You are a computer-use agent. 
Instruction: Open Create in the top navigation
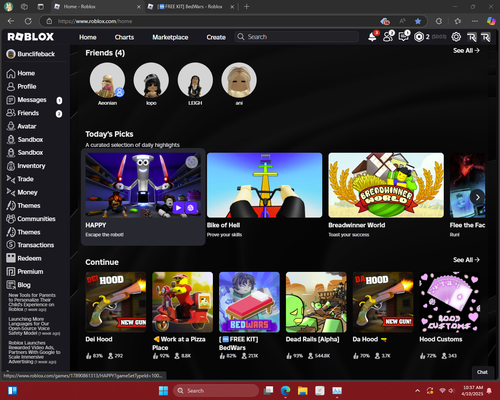tap(216, 37)
